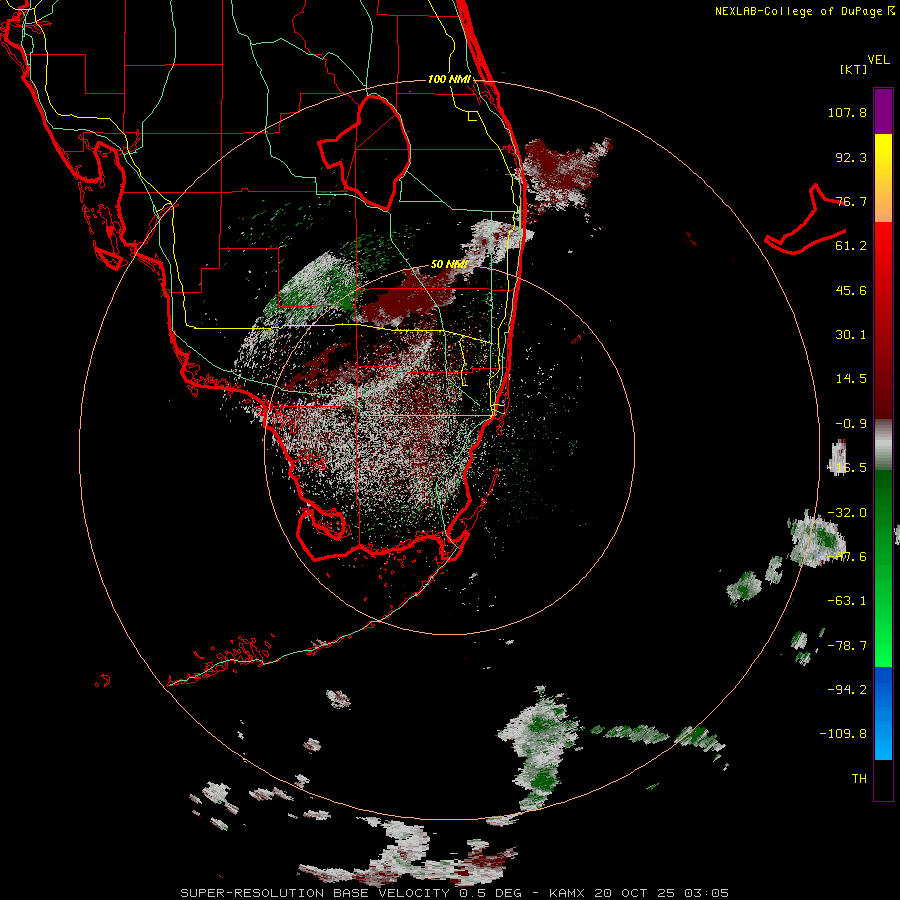Click the -94.2 legend value
Viewport: 900px width, 900px height.
[847, 689]
